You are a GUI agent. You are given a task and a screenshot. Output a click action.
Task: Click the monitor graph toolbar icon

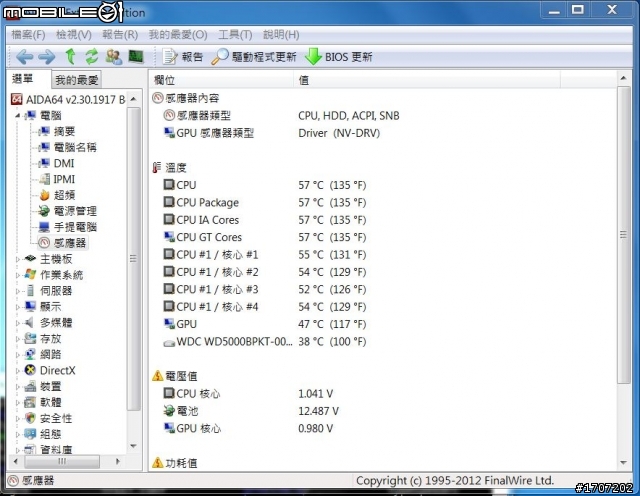(x=136, y=56)
